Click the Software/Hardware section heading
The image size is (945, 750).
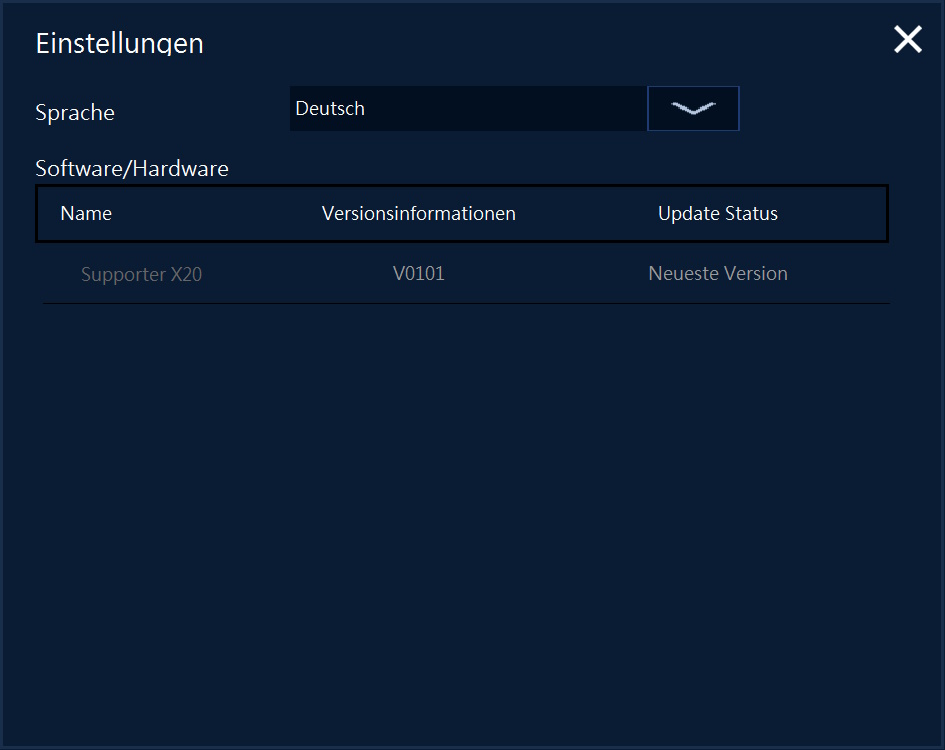[x=132, y=169]
